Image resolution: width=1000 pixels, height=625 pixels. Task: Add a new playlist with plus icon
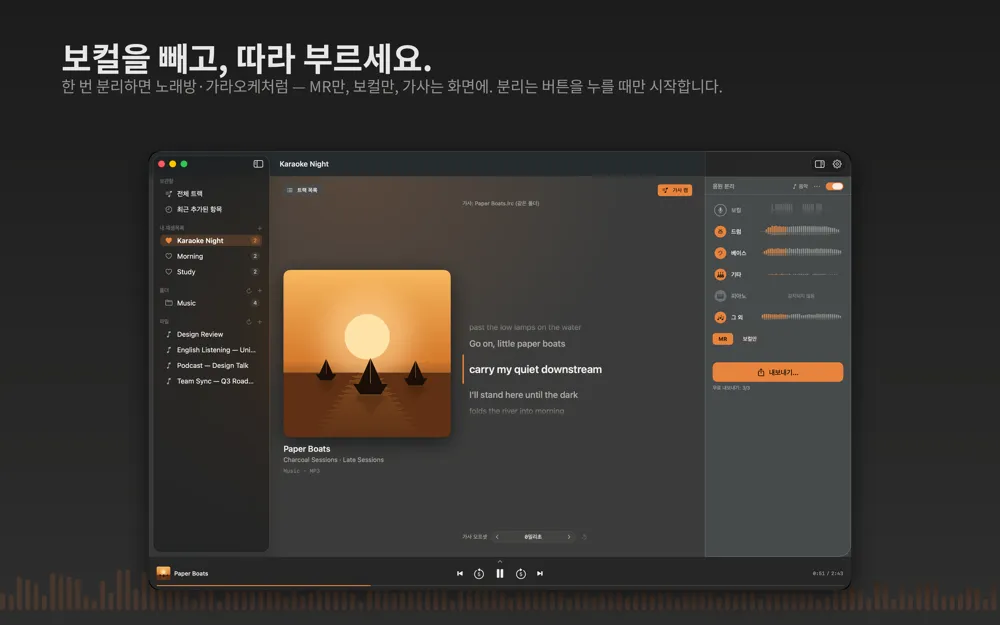coord(260,228)
